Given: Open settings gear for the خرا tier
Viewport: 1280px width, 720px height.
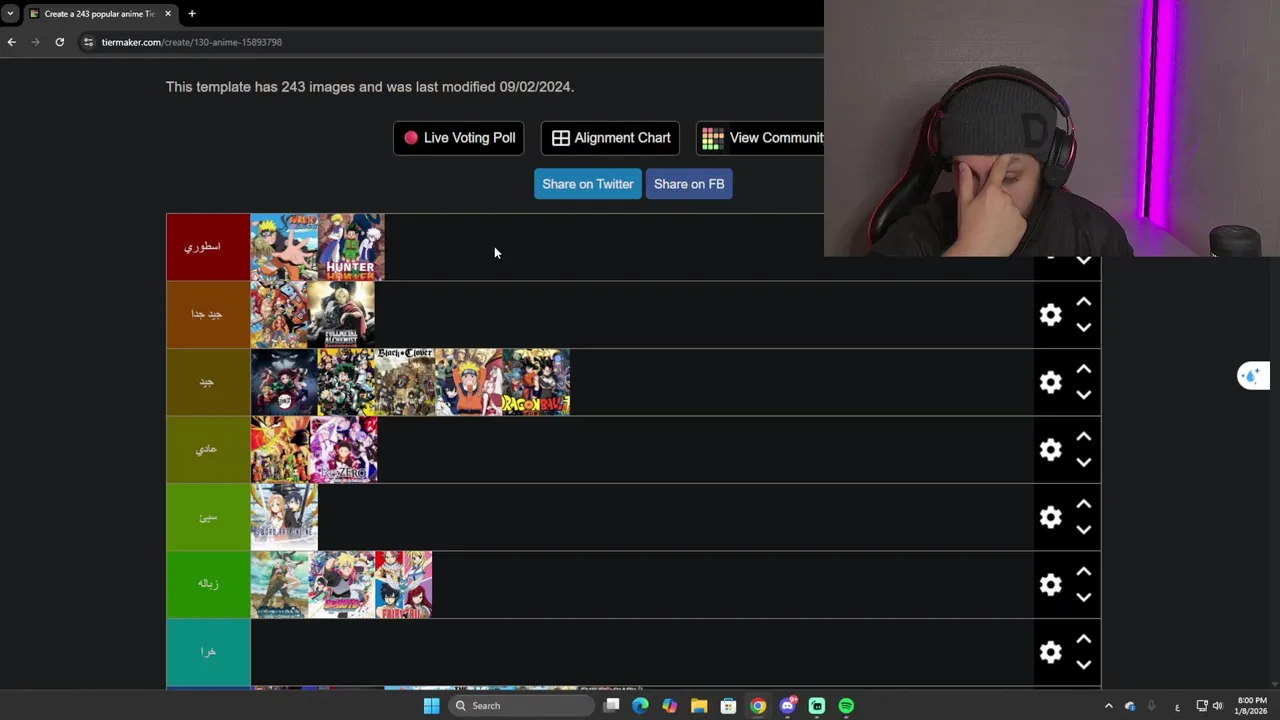Looking at the screenshot, I should 1050,652.
